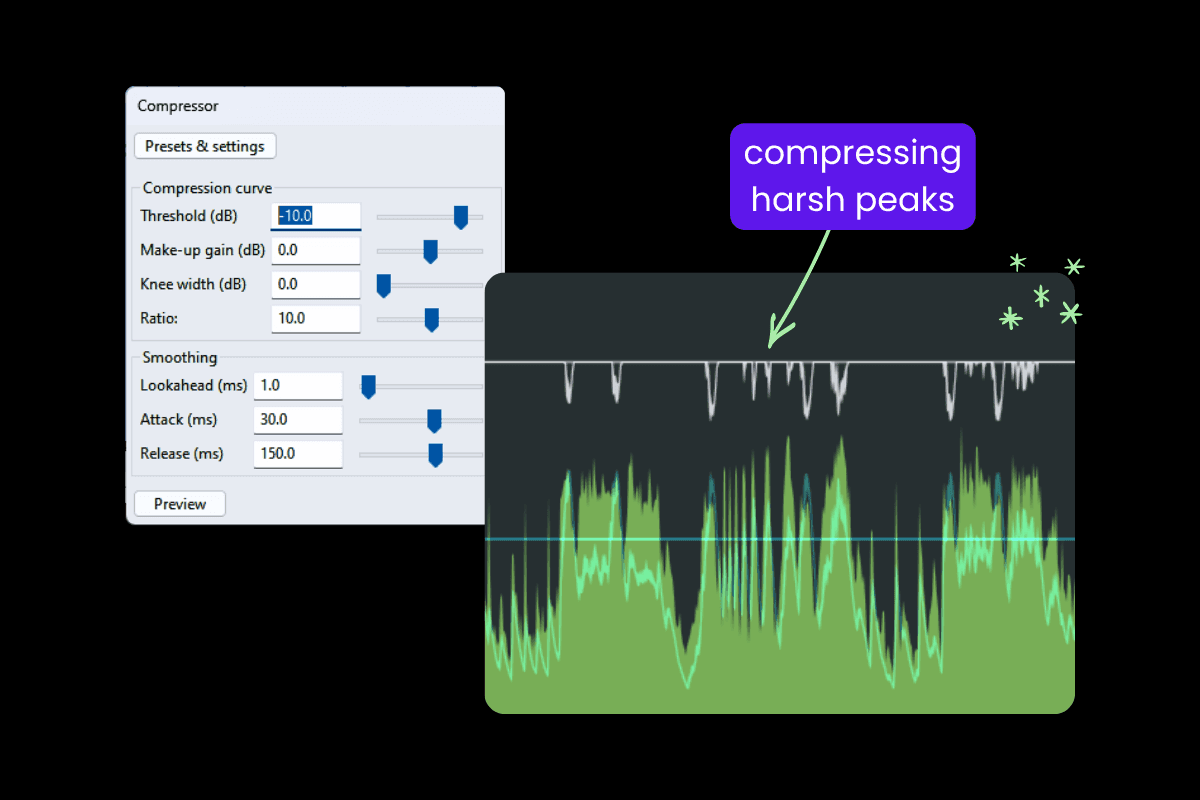The width and height of the screenshot is (1200, 800).
Task: Select the Threshold (dB) value field
Action: pyautogui.click(x=316, y=216)
